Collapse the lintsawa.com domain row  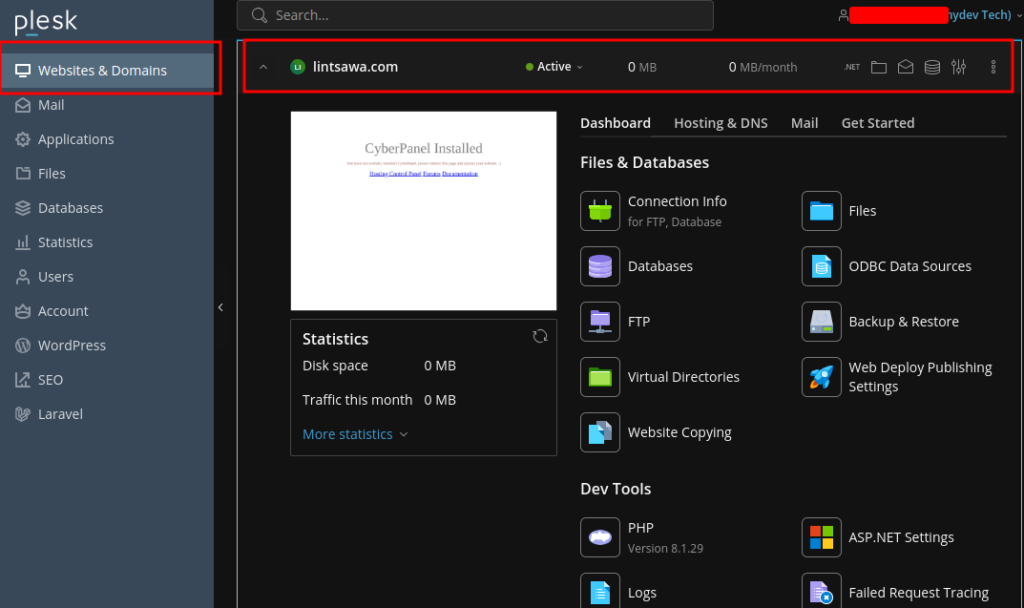(263, 67)
